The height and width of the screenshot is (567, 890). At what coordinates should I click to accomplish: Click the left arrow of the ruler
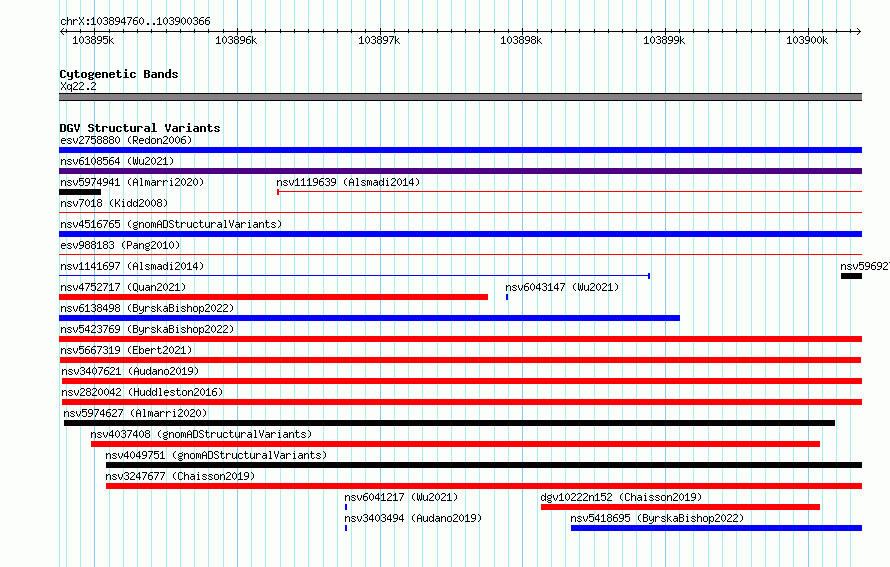tap(62, 31)
